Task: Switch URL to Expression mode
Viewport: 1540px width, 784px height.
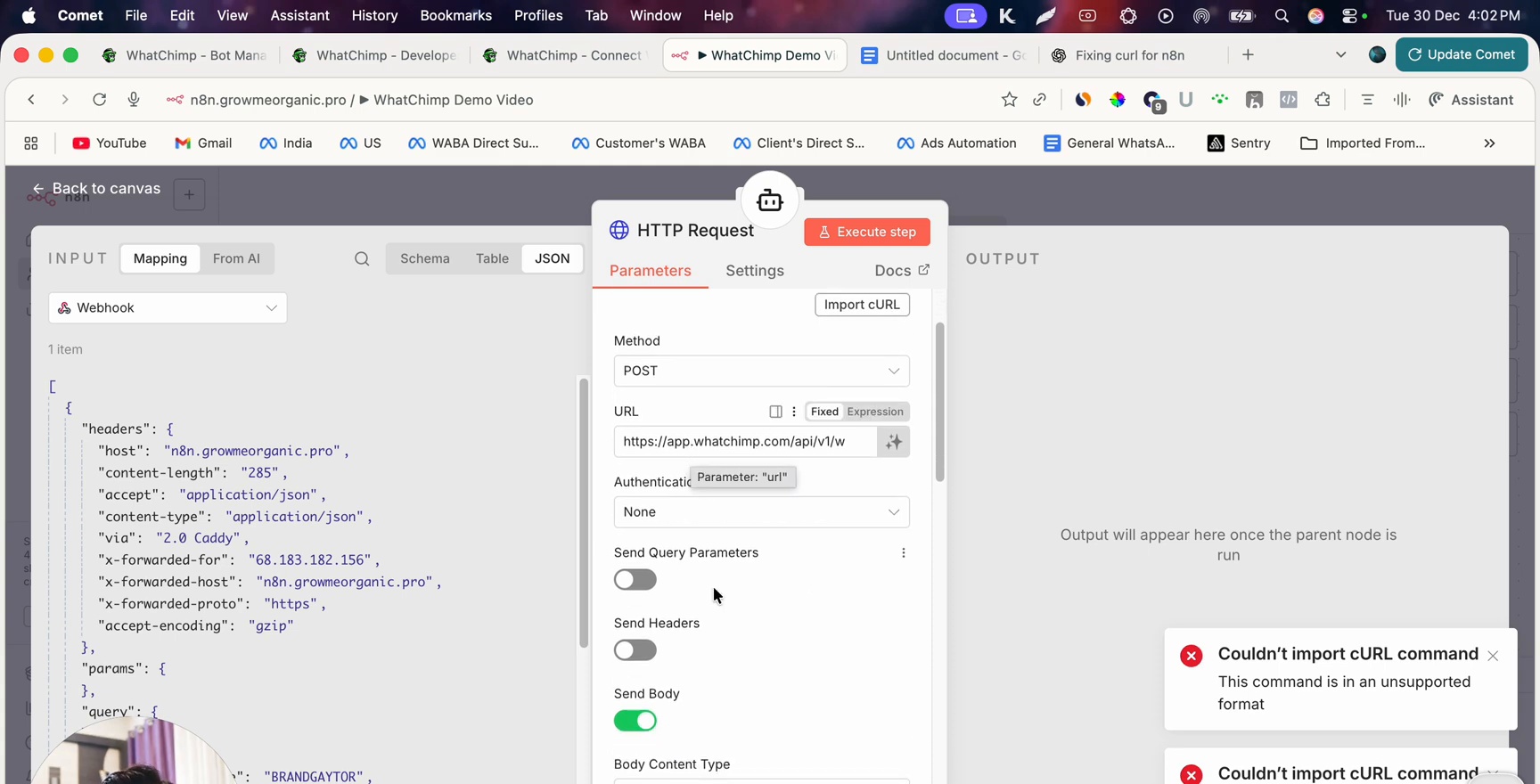Action: point(875,412)
